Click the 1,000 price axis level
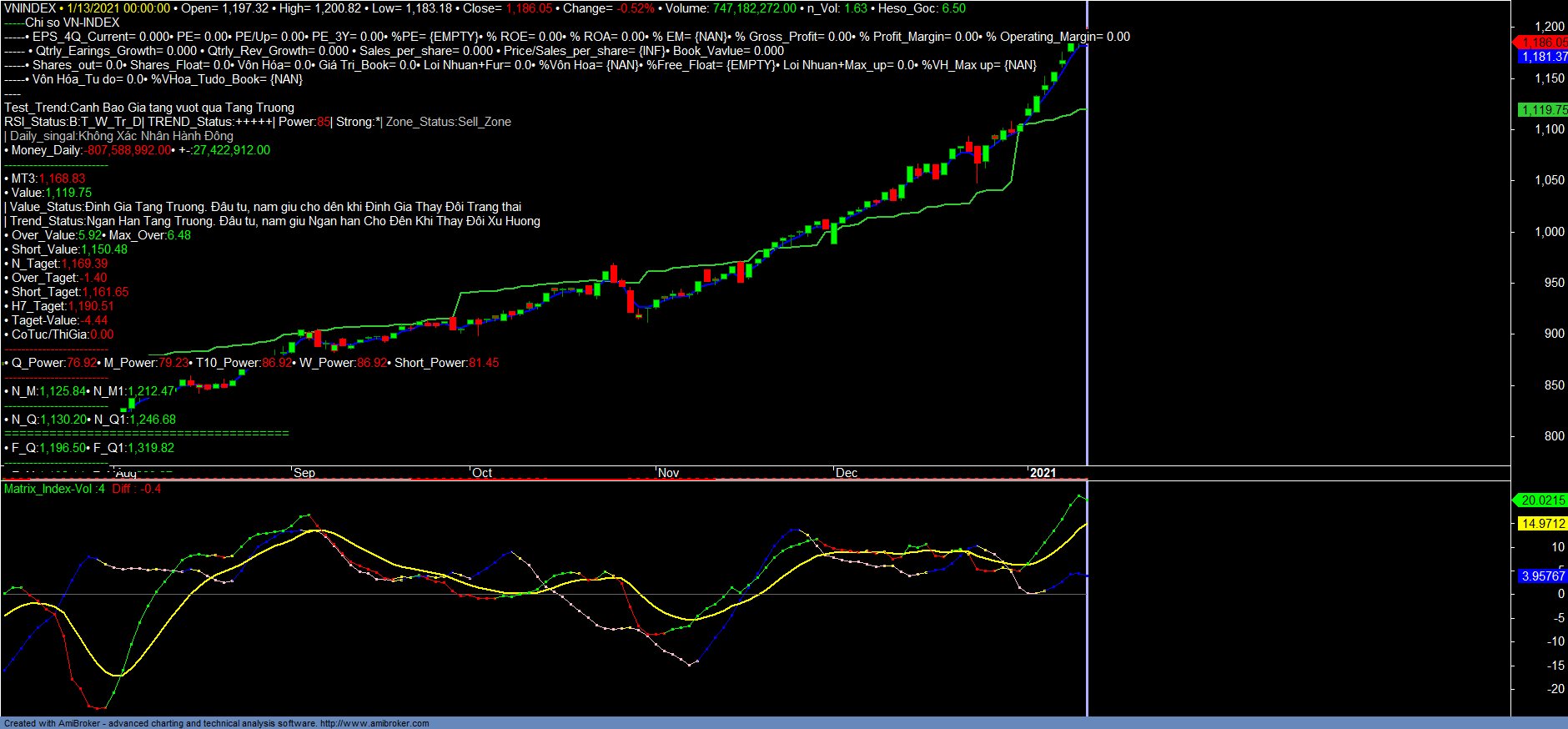The height and width of the screenshot is (729, 1568). [1550, 232]
